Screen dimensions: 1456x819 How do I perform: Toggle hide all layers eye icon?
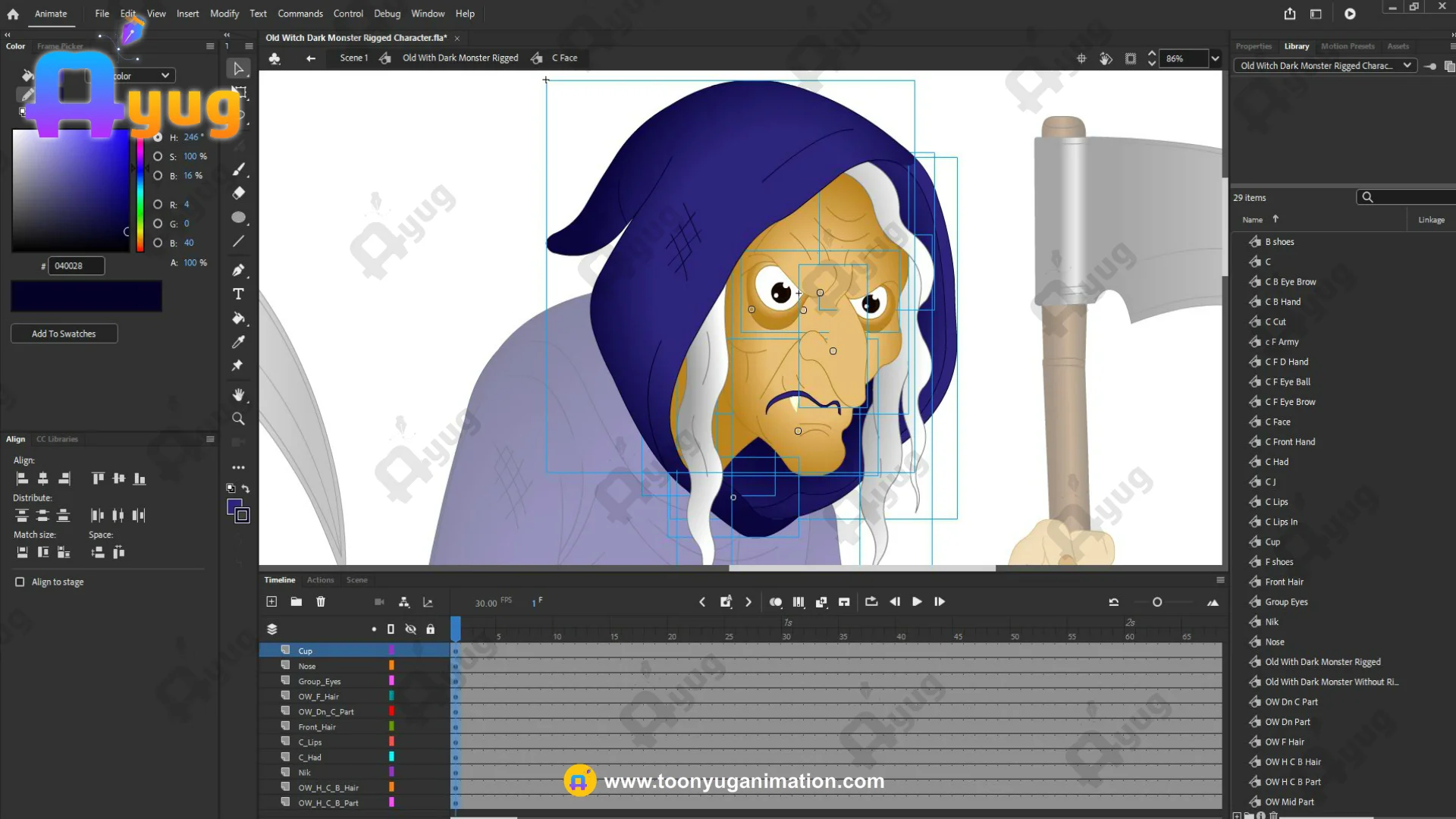pyautogui.click(x=410, y=629)
